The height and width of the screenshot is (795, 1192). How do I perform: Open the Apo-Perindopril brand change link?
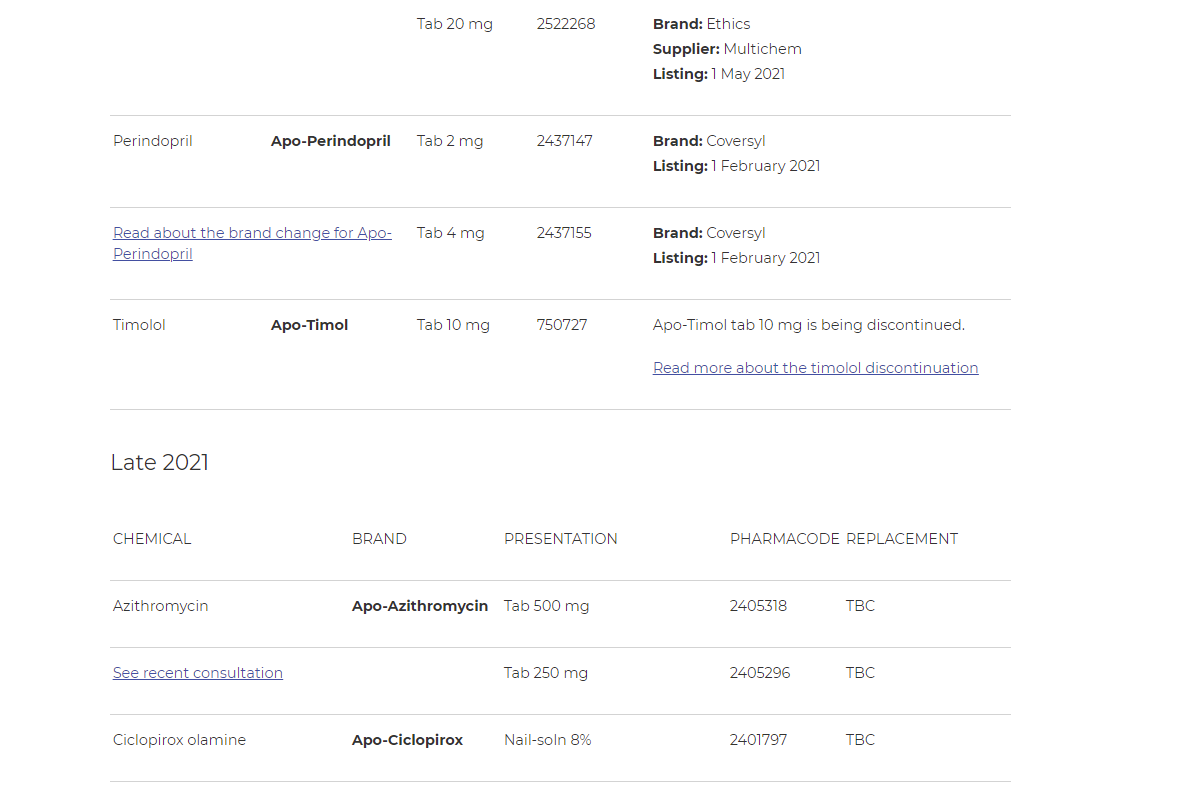(252, 243)
